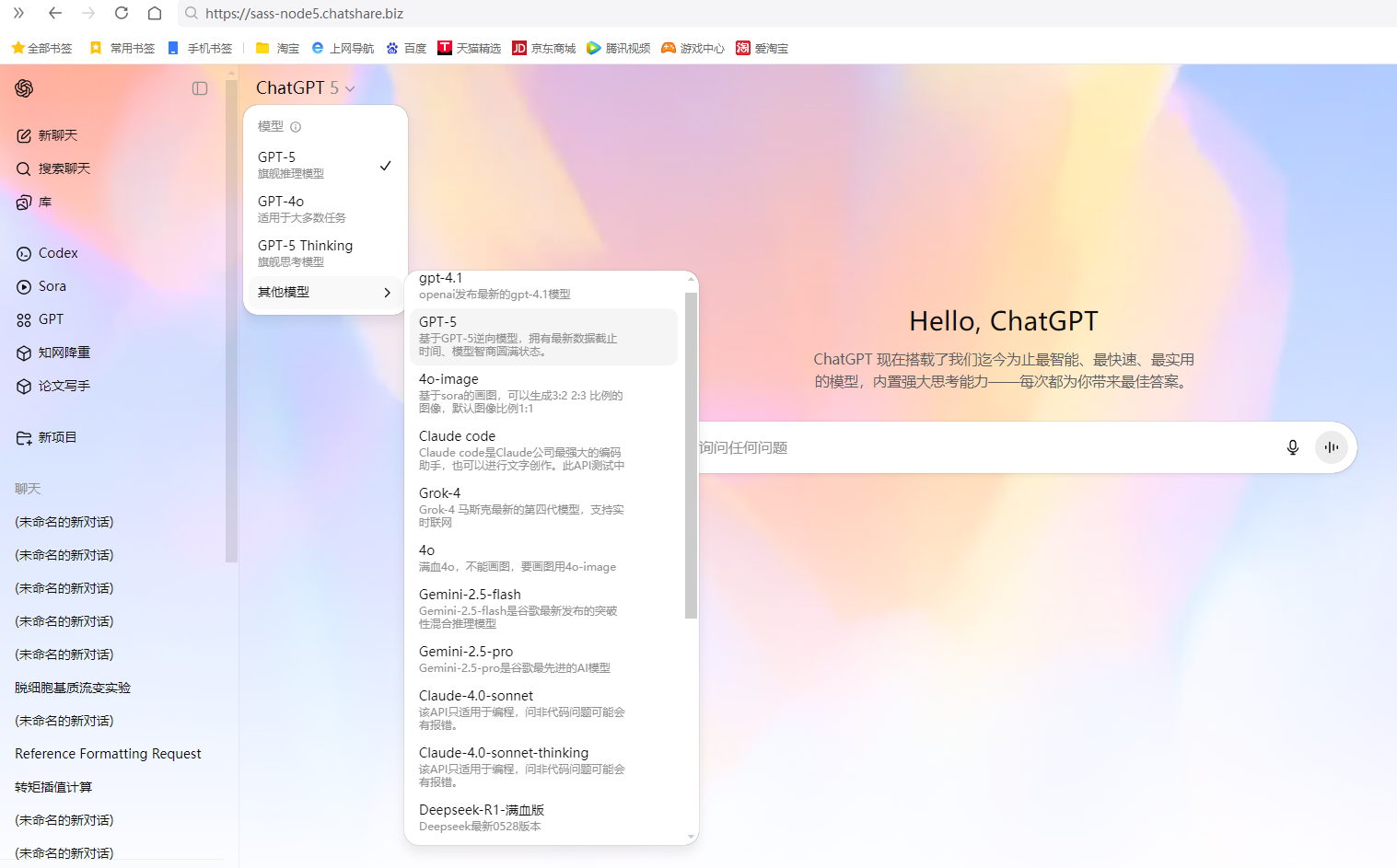Open the 转矩插值计算 chat
1397x868 pixels.
click(53, 787)
